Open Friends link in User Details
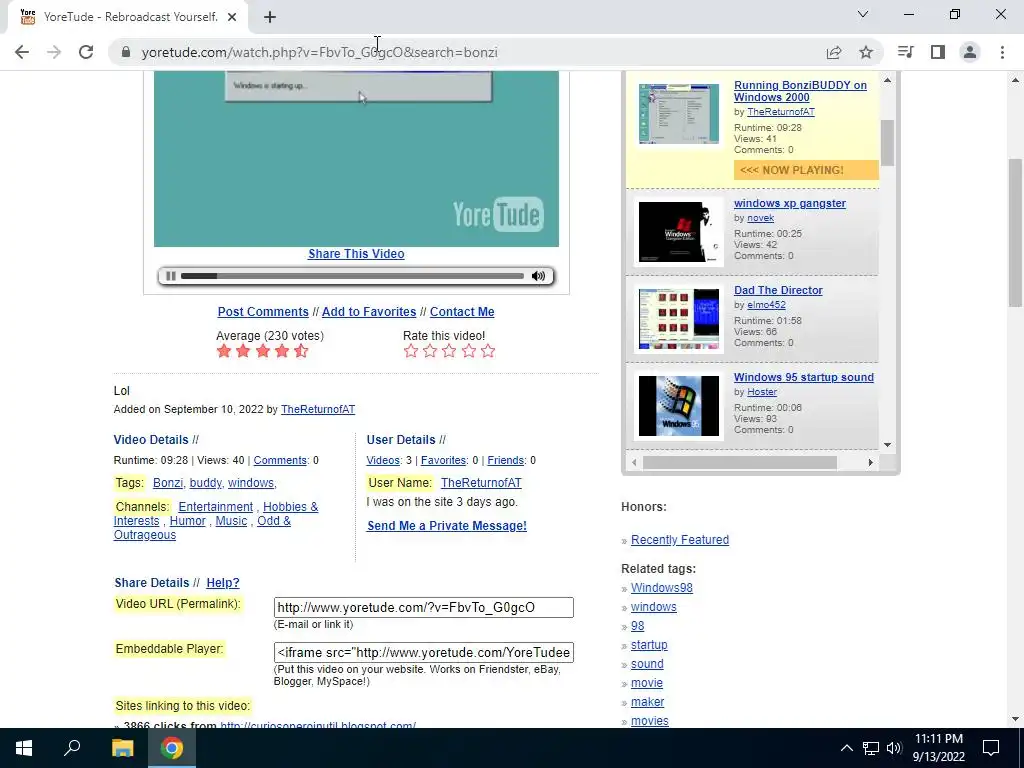 click(x=505, y=460)
